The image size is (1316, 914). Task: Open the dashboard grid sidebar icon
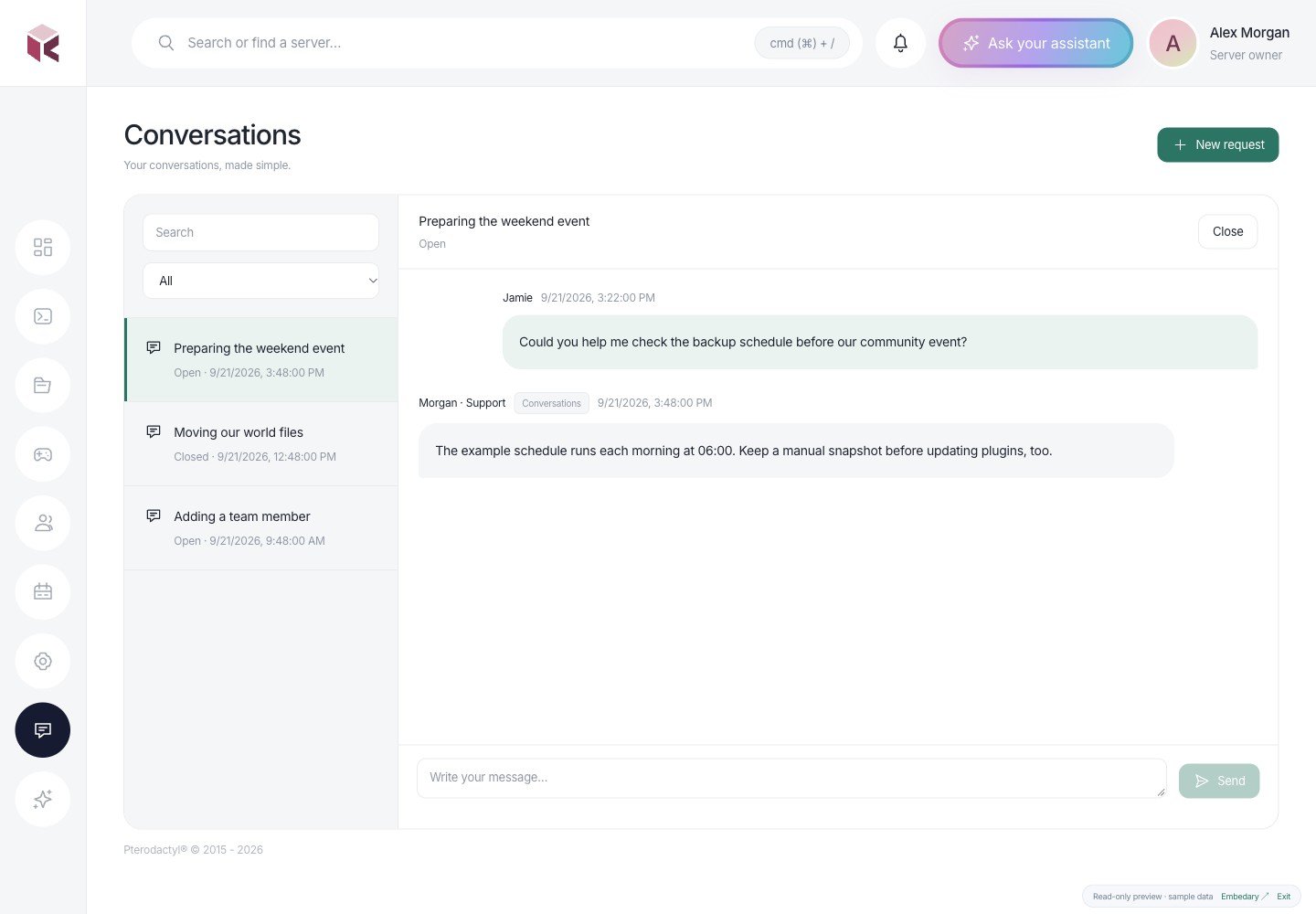pos(43,247)
